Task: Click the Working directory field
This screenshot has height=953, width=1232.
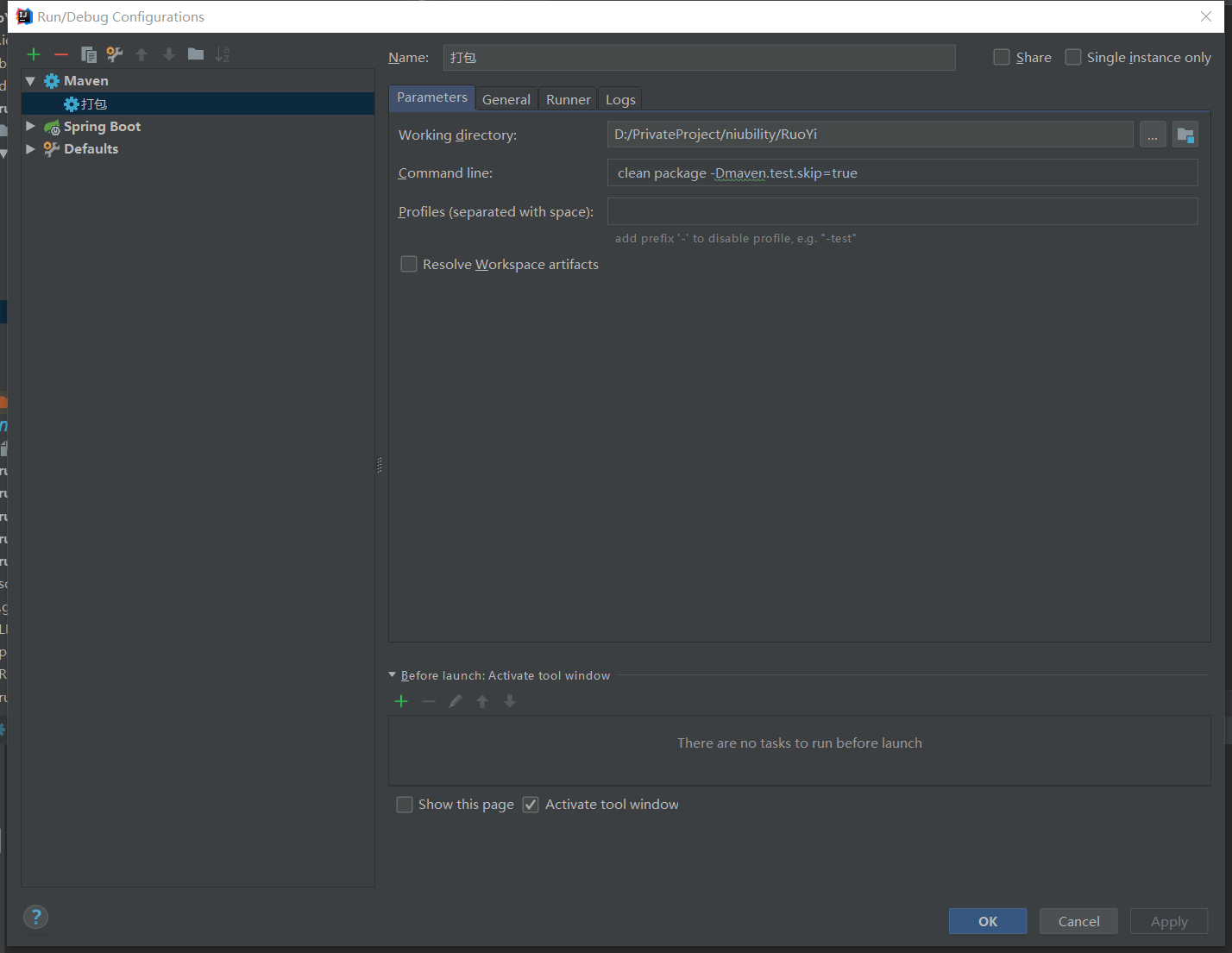Action: click(871, 135)
